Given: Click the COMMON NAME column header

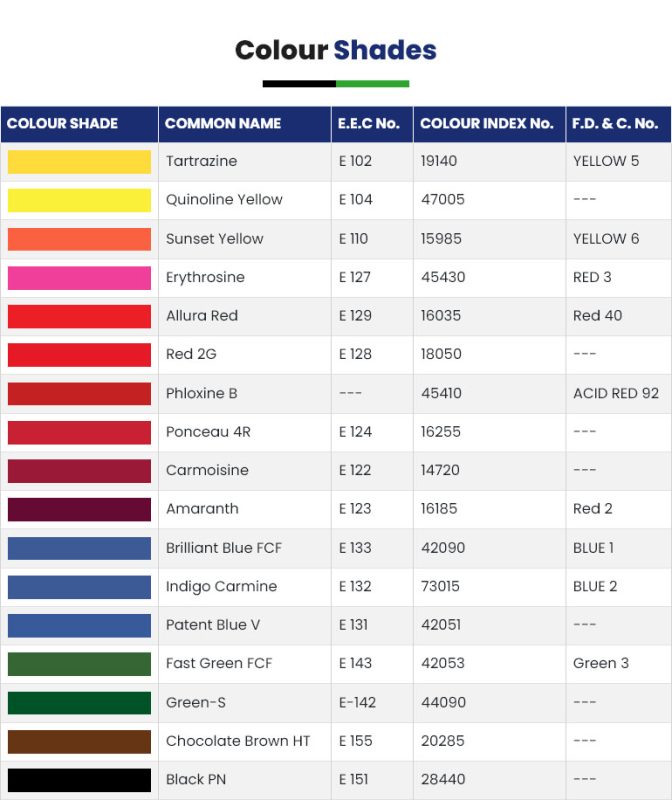Looking at the screenshot, I should [222, 124].
